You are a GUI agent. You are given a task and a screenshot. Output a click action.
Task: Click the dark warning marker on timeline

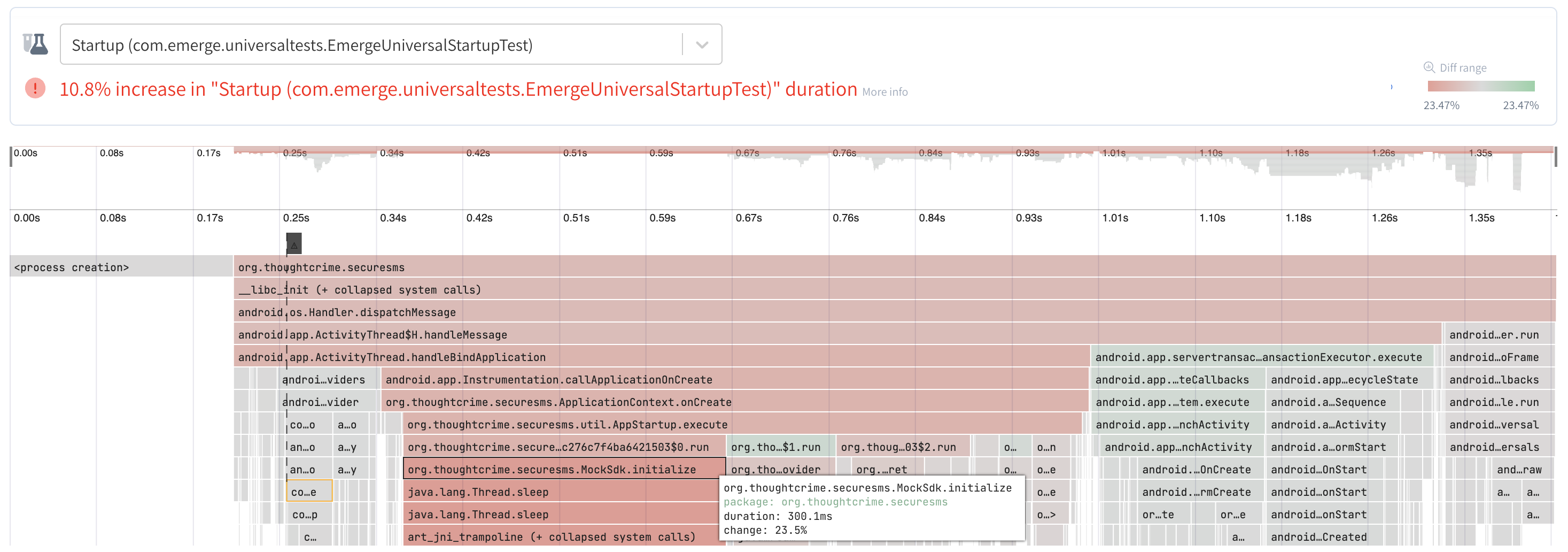(294, 244)
